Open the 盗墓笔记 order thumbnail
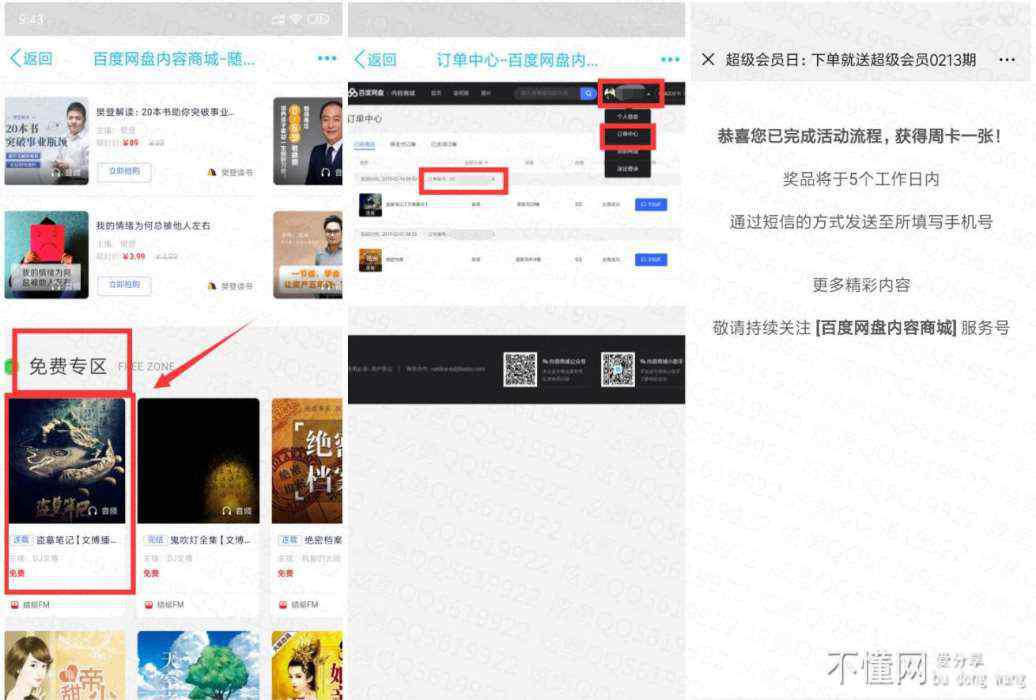This screenshot has width=1036, height=700. pyautogui.click(x=370, y=205)
